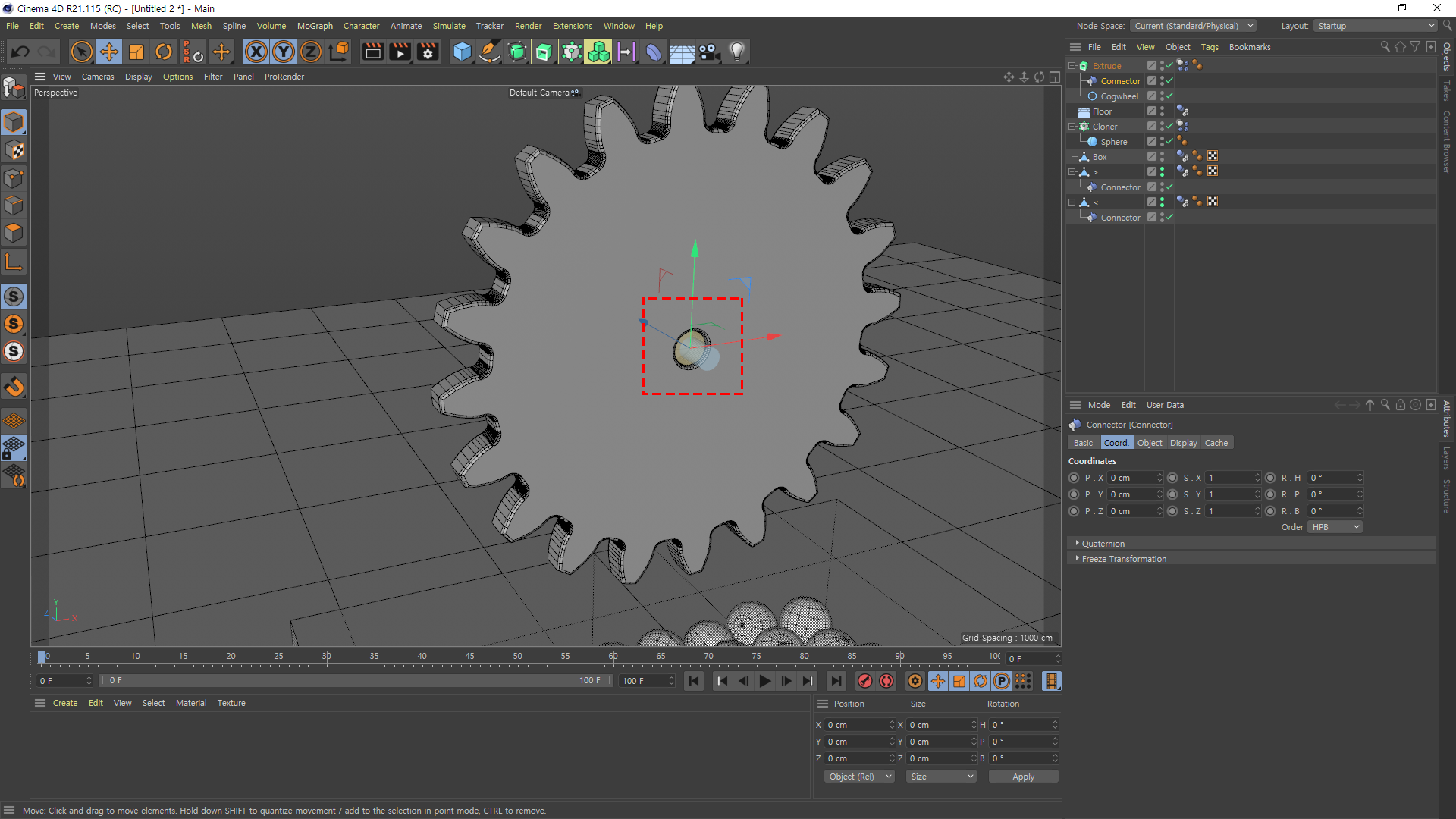Select the Rotate tool in toolbar

[164, 52]
